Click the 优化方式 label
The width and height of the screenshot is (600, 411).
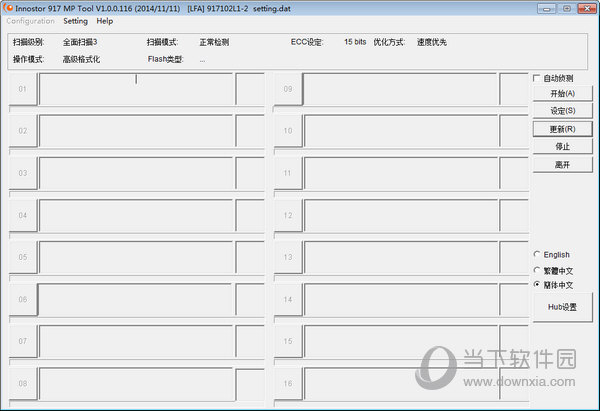[389, 42]
